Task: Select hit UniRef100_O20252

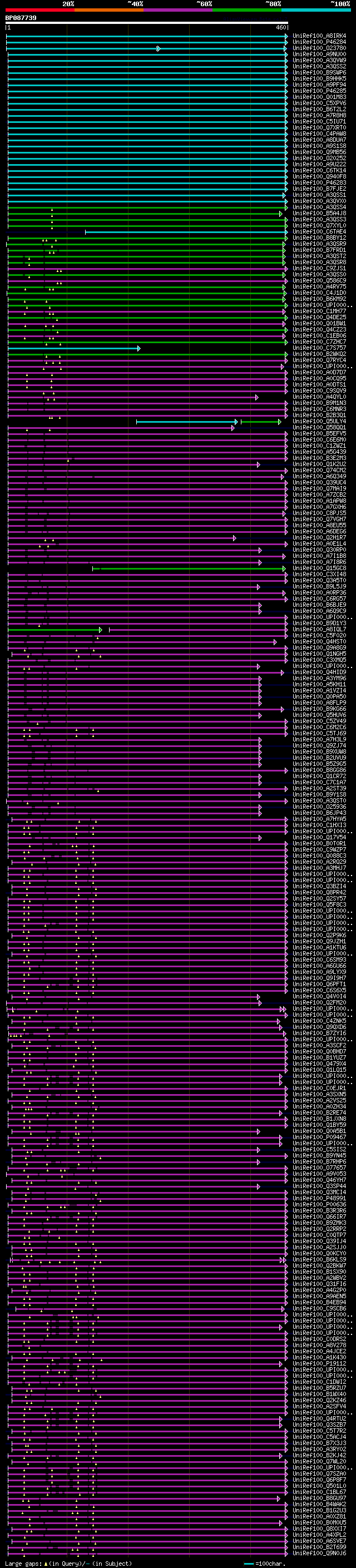Action: click(319, 159)
